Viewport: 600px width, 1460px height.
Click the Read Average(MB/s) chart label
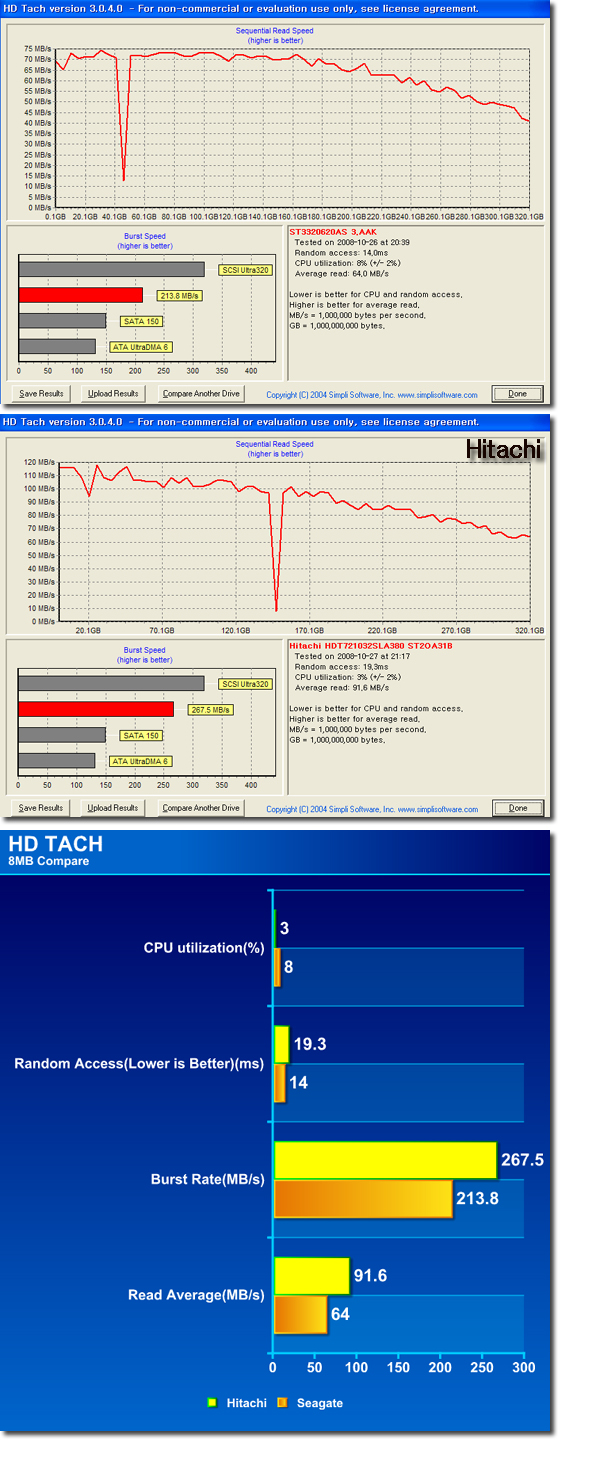(196, 1295)
